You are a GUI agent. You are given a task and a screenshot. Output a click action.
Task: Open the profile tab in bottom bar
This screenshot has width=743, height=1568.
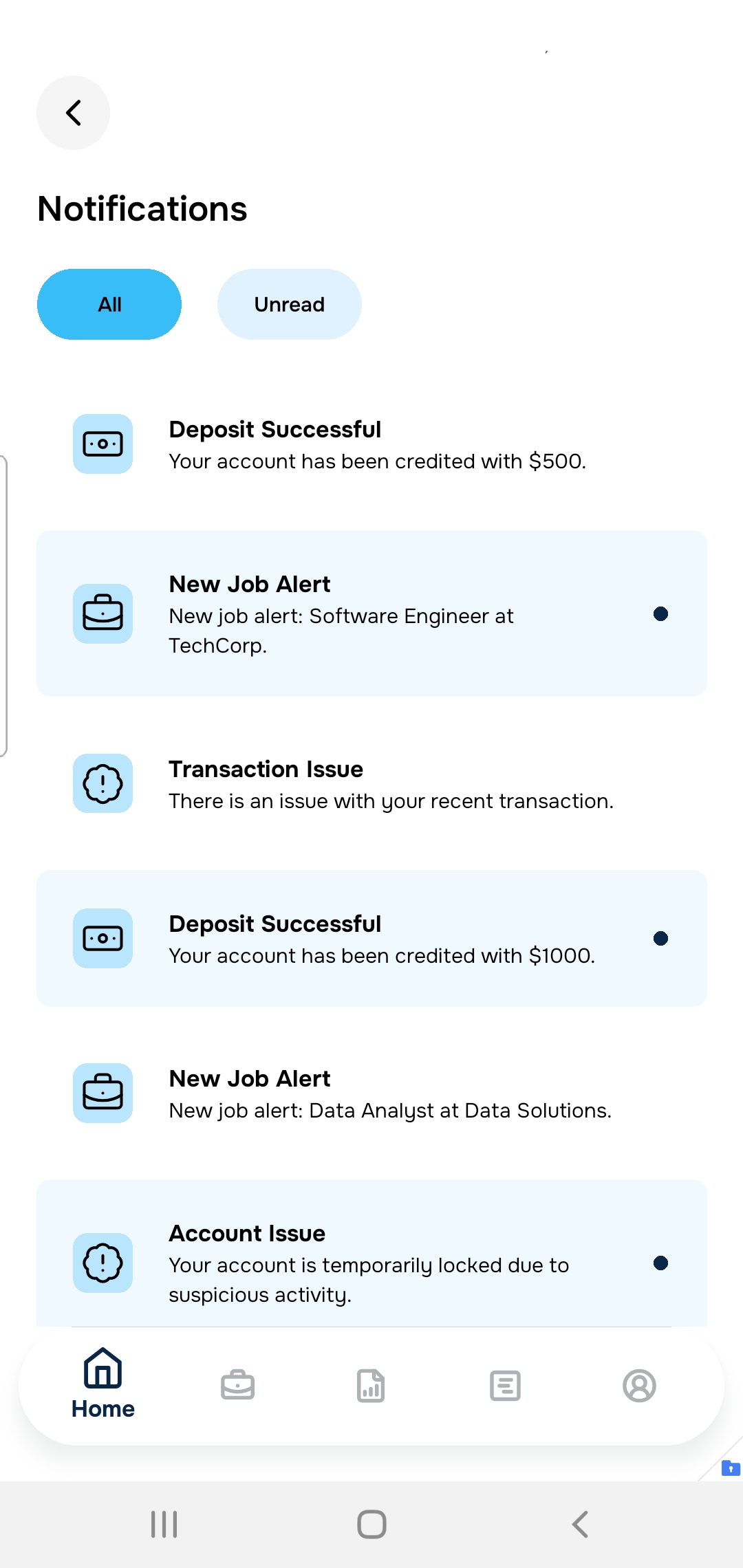coord(639,1385)
